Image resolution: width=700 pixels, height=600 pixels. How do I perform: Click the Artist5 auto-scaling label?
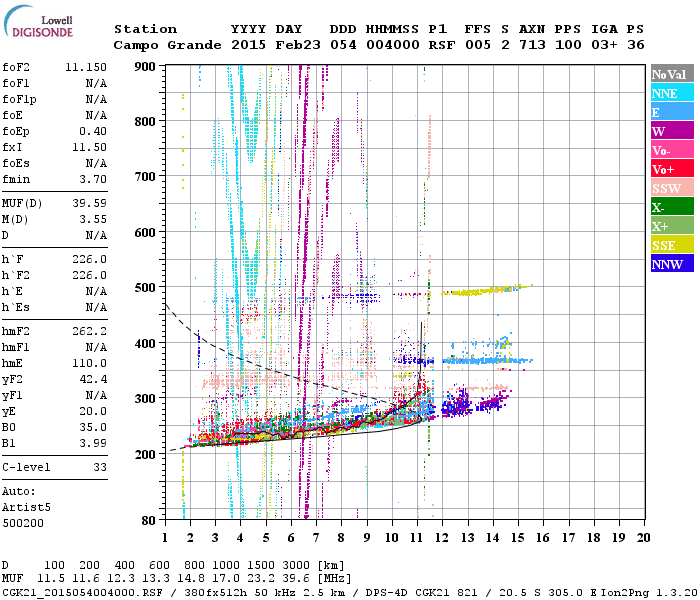coord(26,508)
